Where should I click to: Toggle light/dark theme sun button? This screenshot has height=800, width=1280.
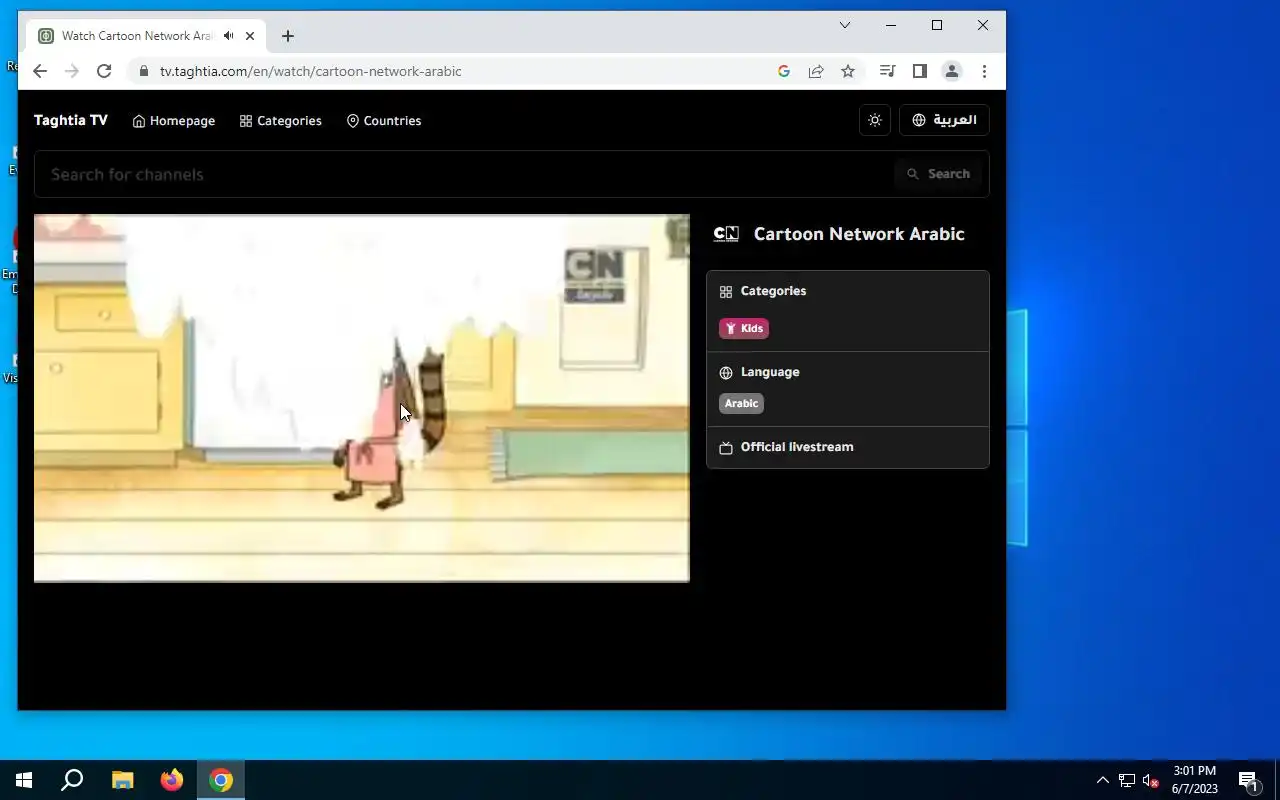875,120
